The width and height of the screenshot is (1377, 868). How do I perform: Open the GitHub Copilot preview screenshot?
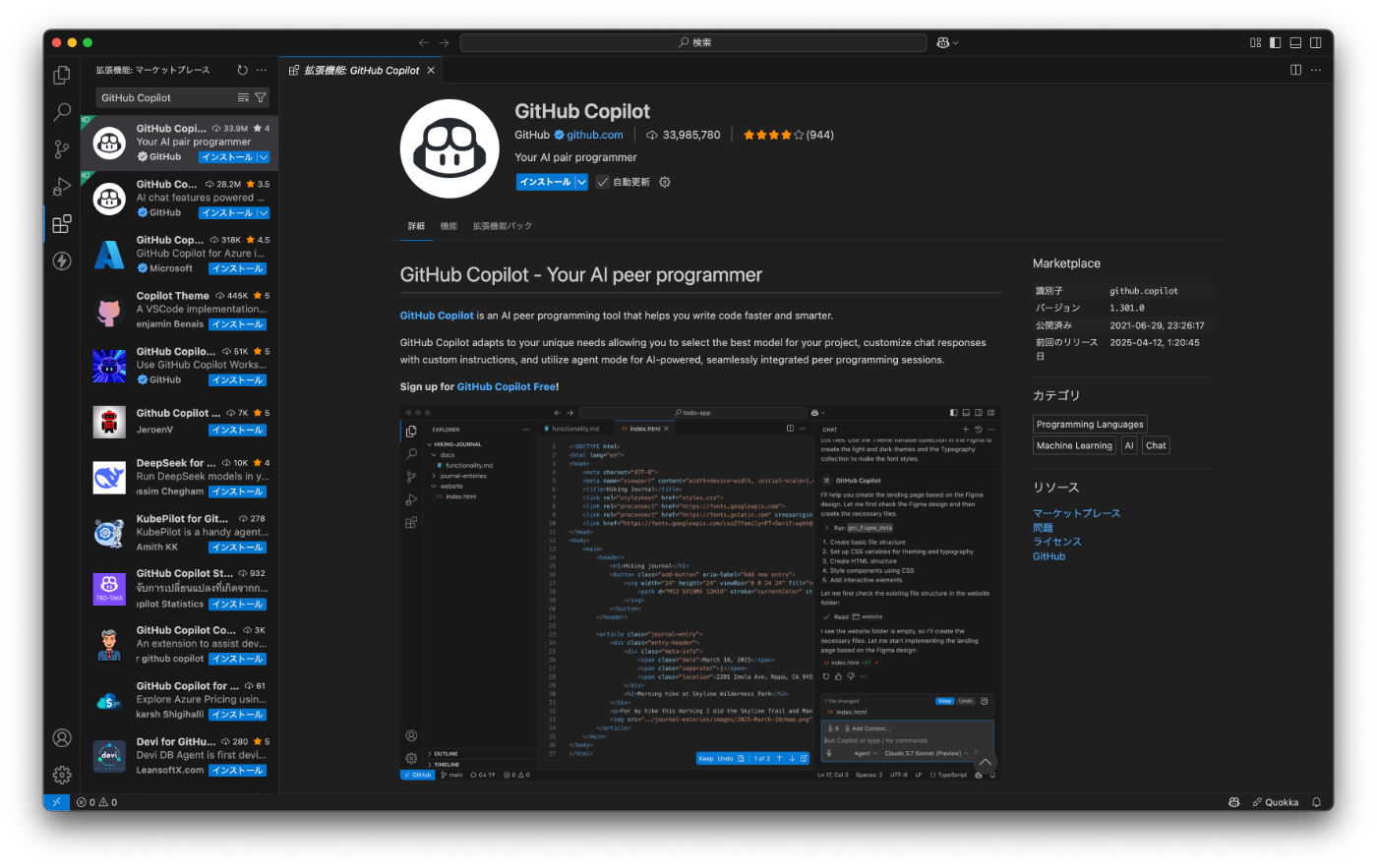700,593
